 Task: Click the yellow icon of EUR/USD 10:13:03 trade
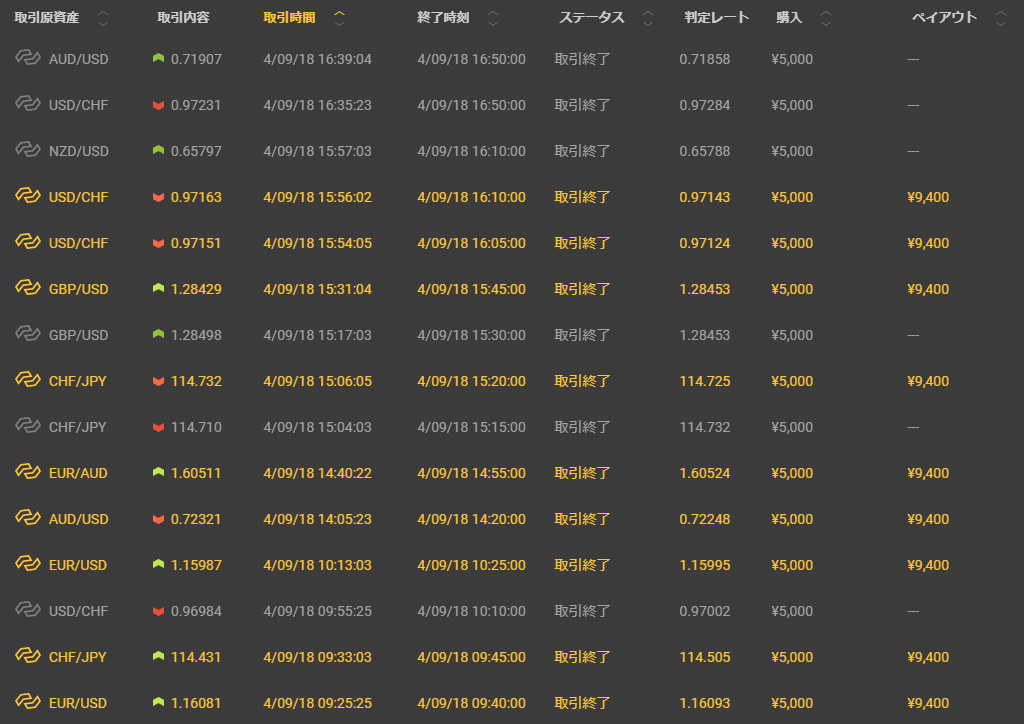pos(28,563)
